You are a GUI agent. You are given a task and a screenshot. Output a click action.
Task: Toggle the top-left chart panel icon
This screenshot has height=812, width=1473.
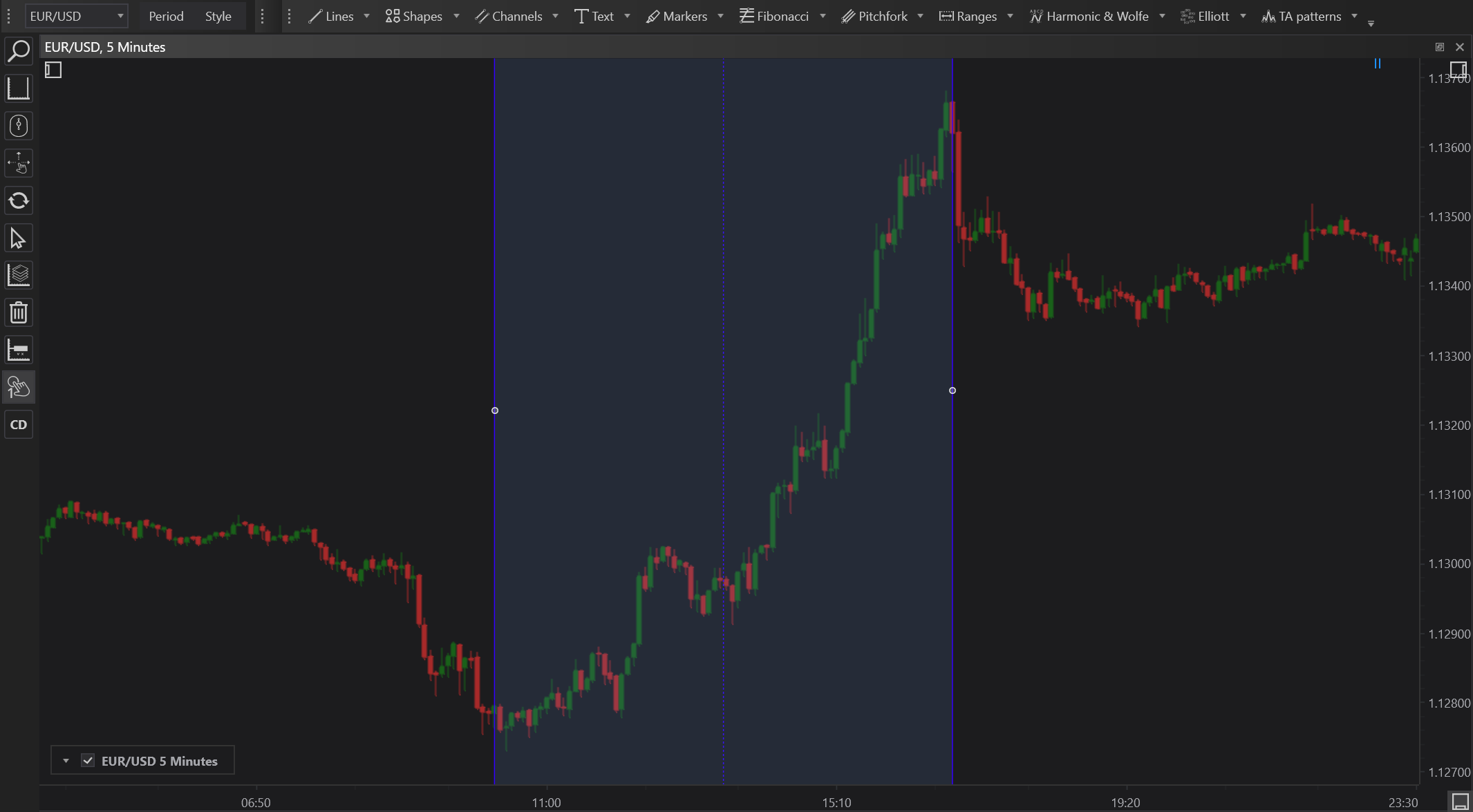[53, 70]
